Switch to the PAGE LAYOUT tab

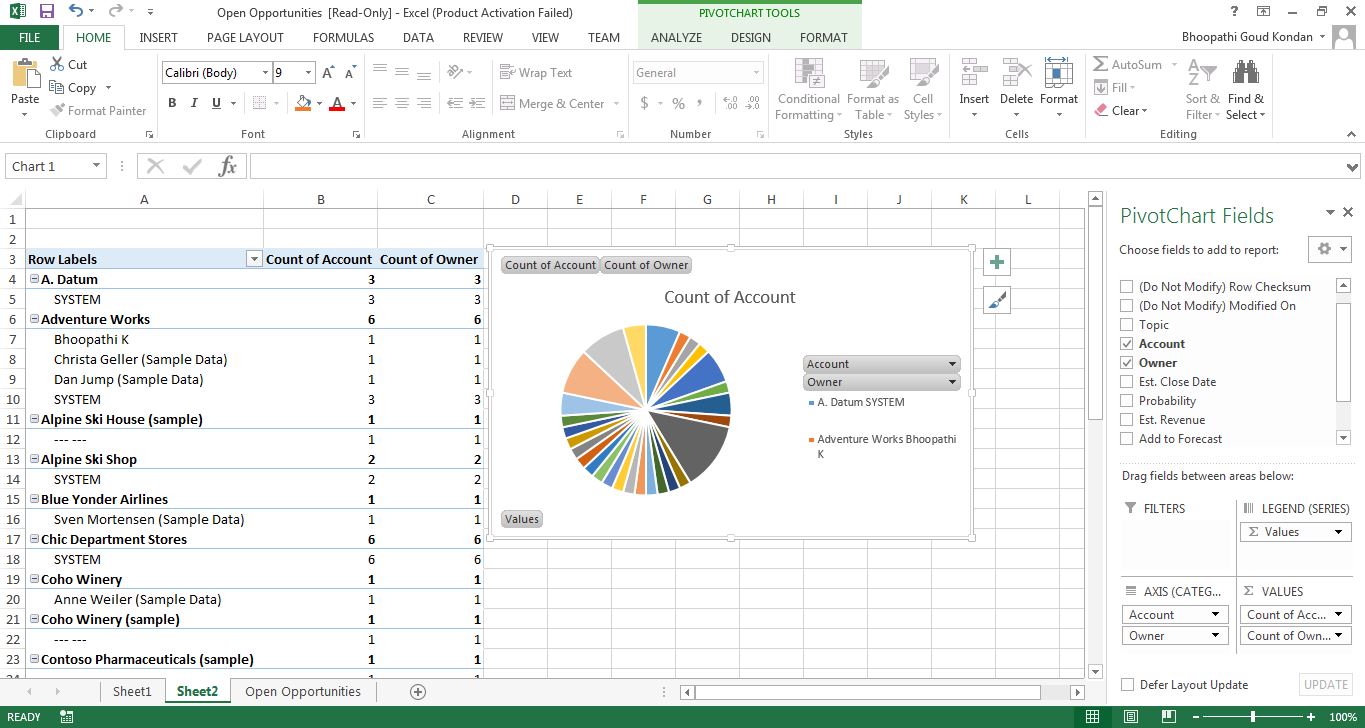[245, 37]
